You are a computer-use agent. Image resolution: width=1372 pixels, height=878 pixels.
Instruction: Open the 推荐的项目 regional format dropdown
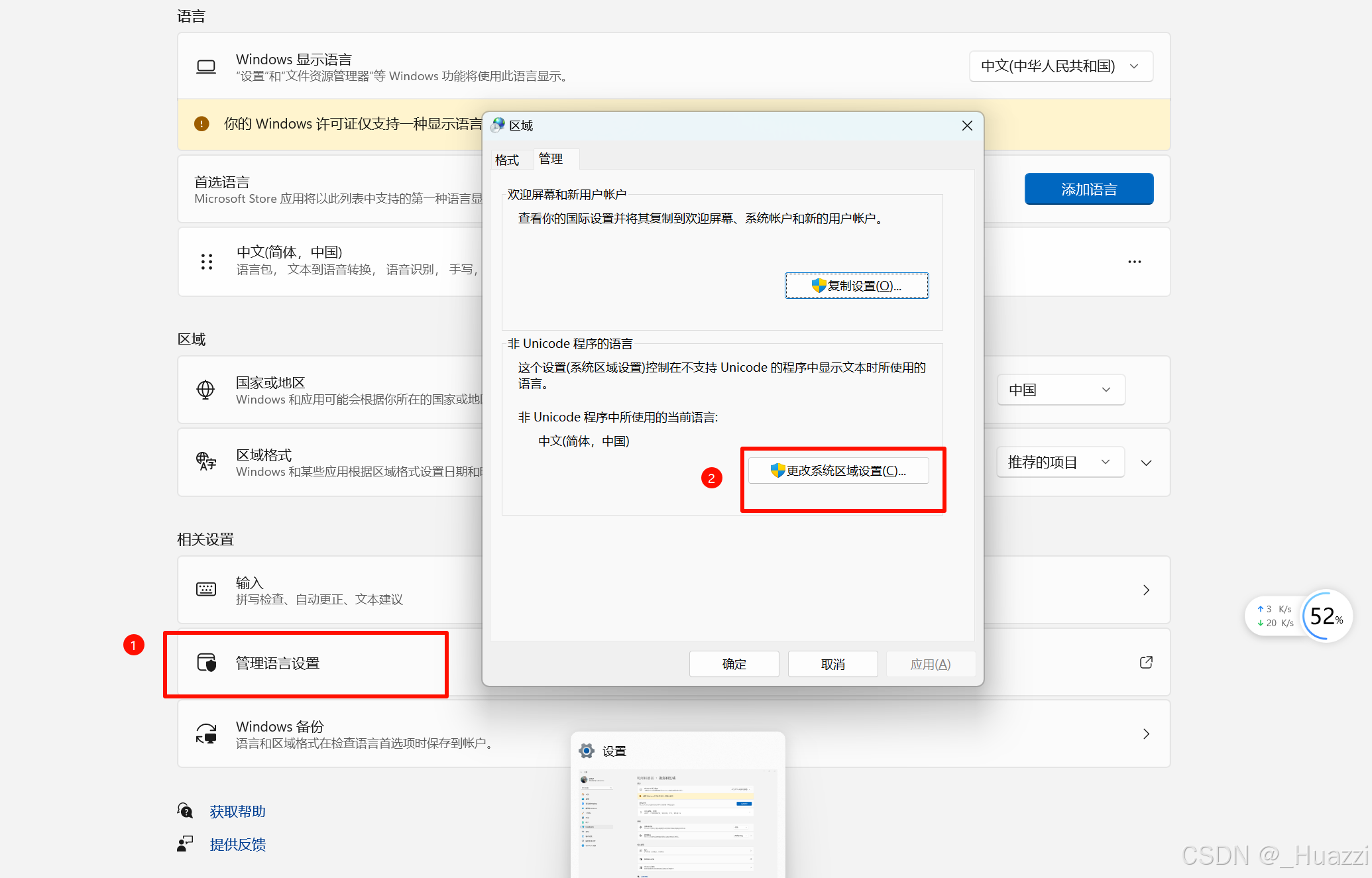click(x=1060, y=462)
